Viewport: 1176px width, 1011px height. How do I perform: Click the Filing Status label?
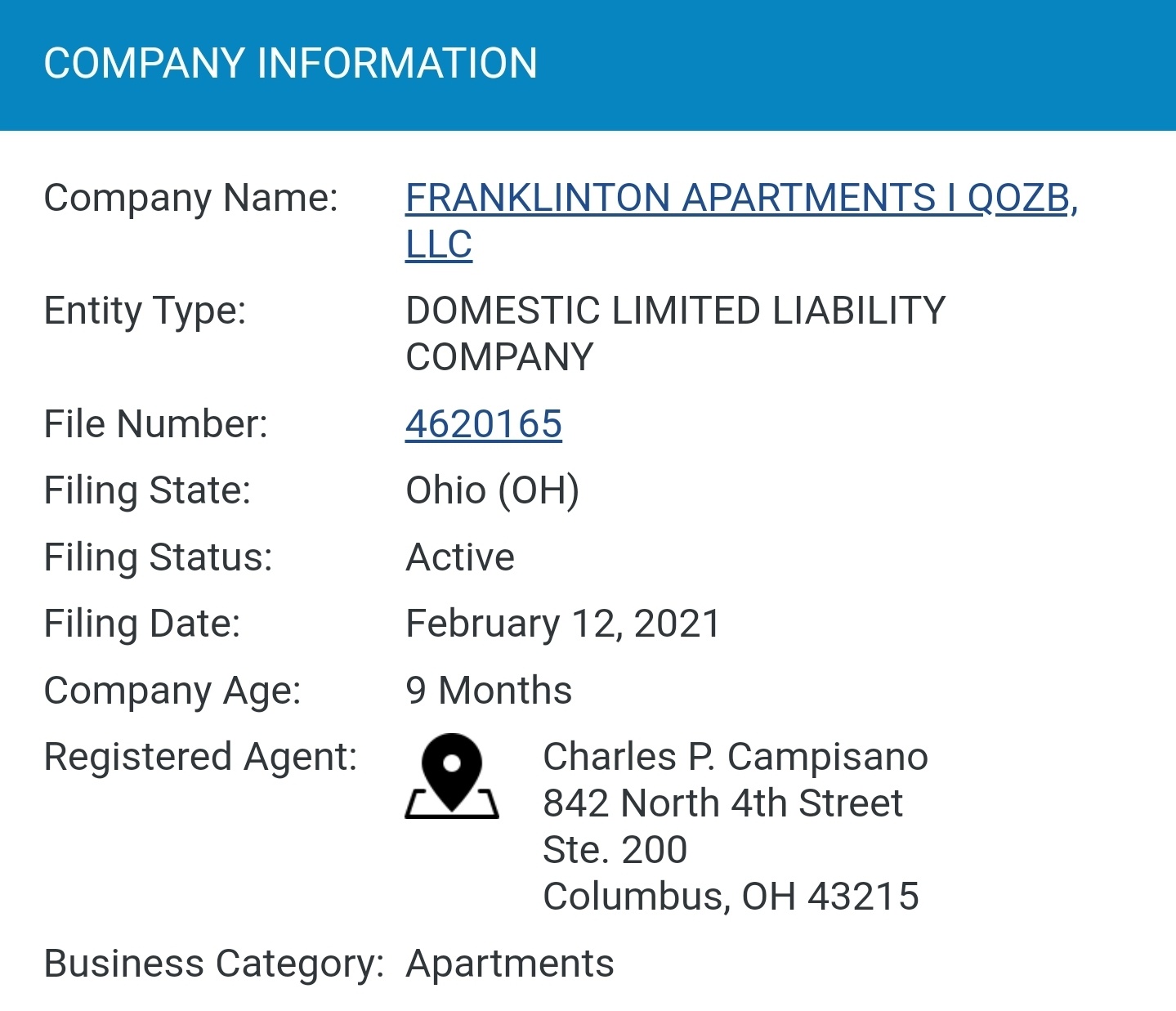(x=158, y=558)
